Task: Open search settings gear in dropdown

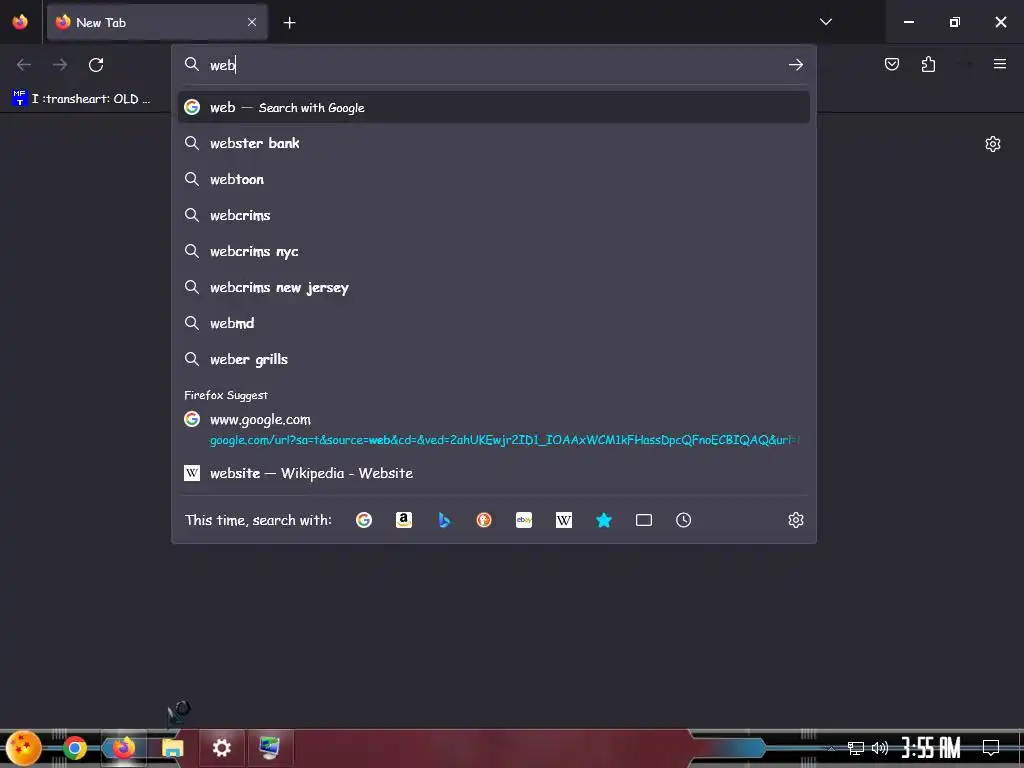Action: coord(795,520)
